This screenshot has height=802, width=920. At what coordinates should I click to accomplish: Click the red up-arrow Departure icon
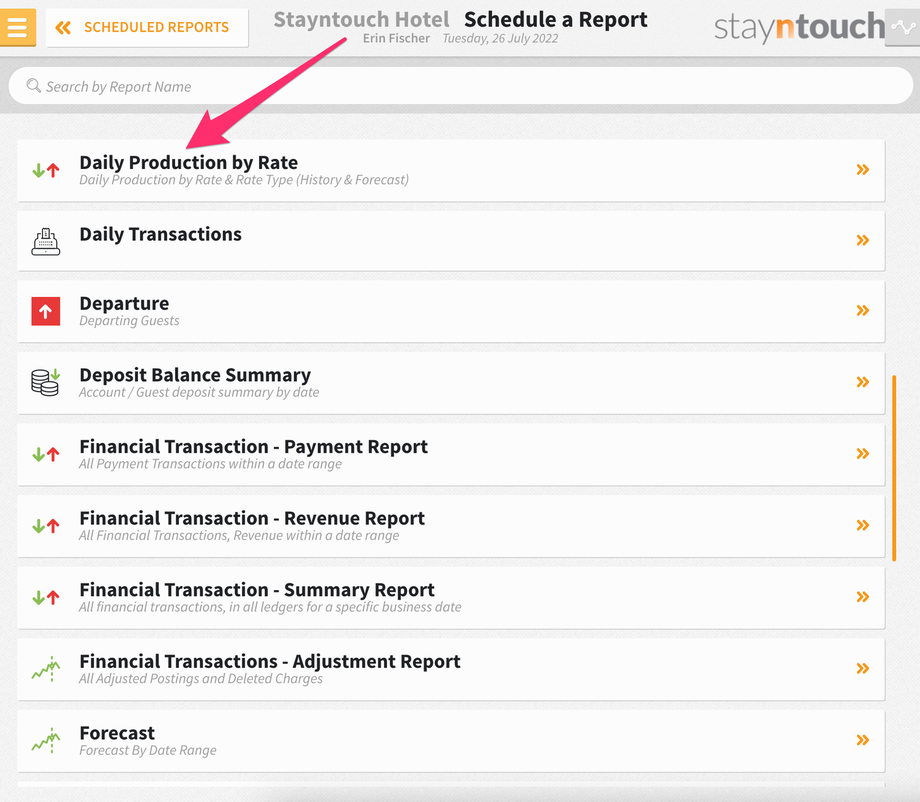[46, 311]
